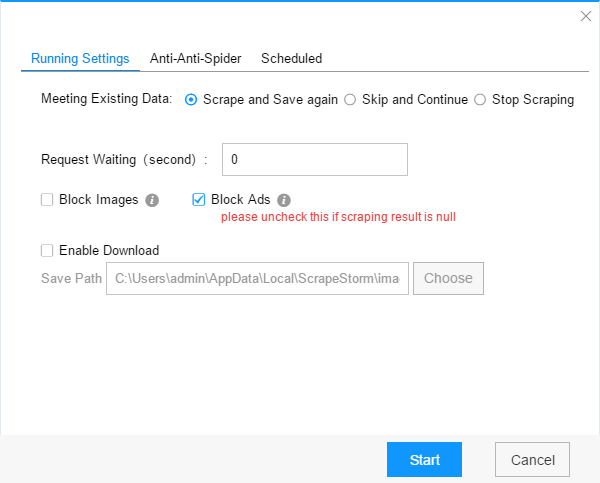Close the settings dialog with X

(x=586, y=16)
